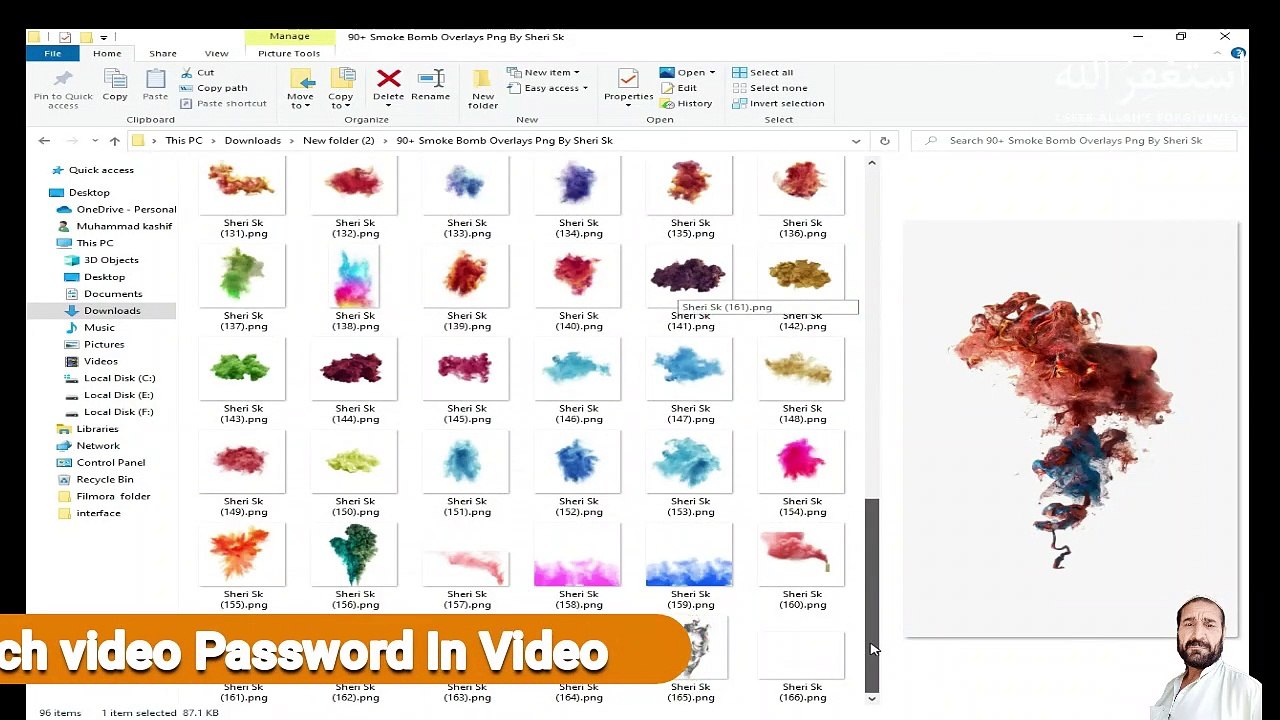The height and width of the screenshot is (720, 1280).
Task: Select Music in sidebar
Action: coord(99,327)
